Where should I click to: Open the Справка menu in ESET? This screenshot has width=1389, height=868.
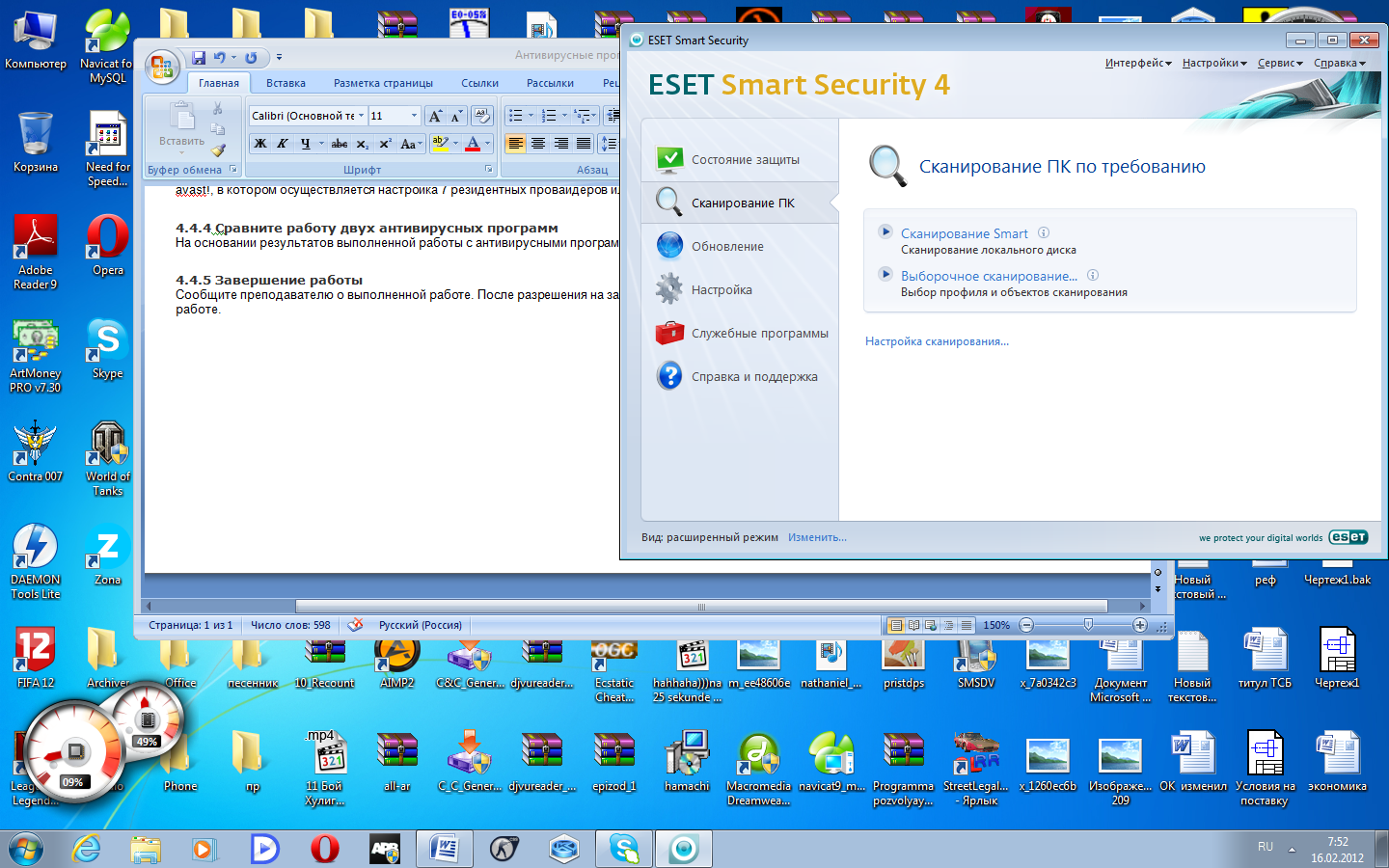1340,63
